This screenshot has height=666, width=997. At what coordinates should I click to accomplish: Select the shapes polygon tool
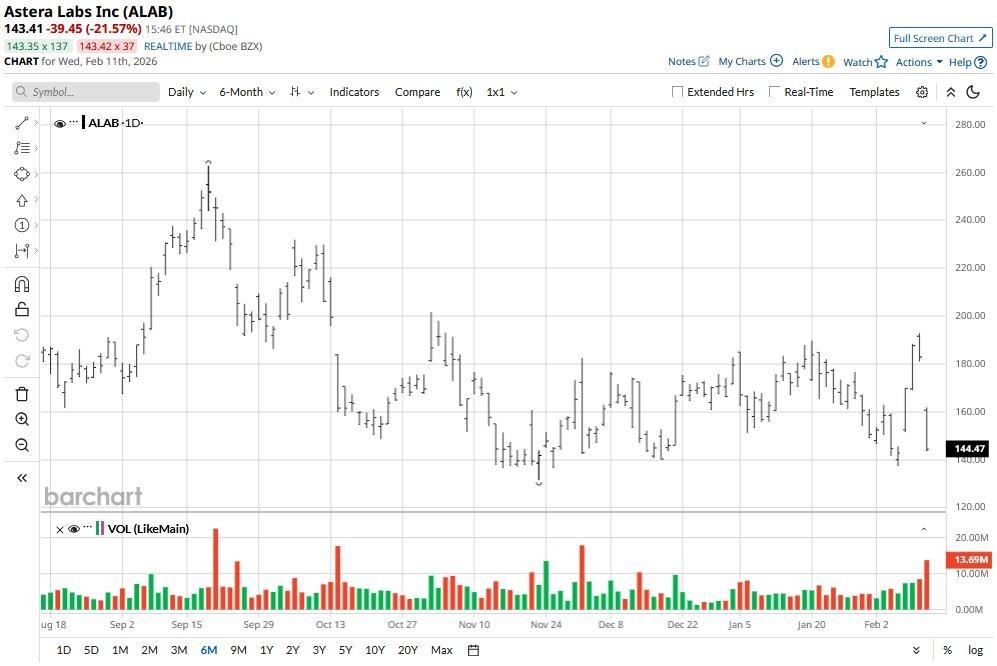point(22,174)
